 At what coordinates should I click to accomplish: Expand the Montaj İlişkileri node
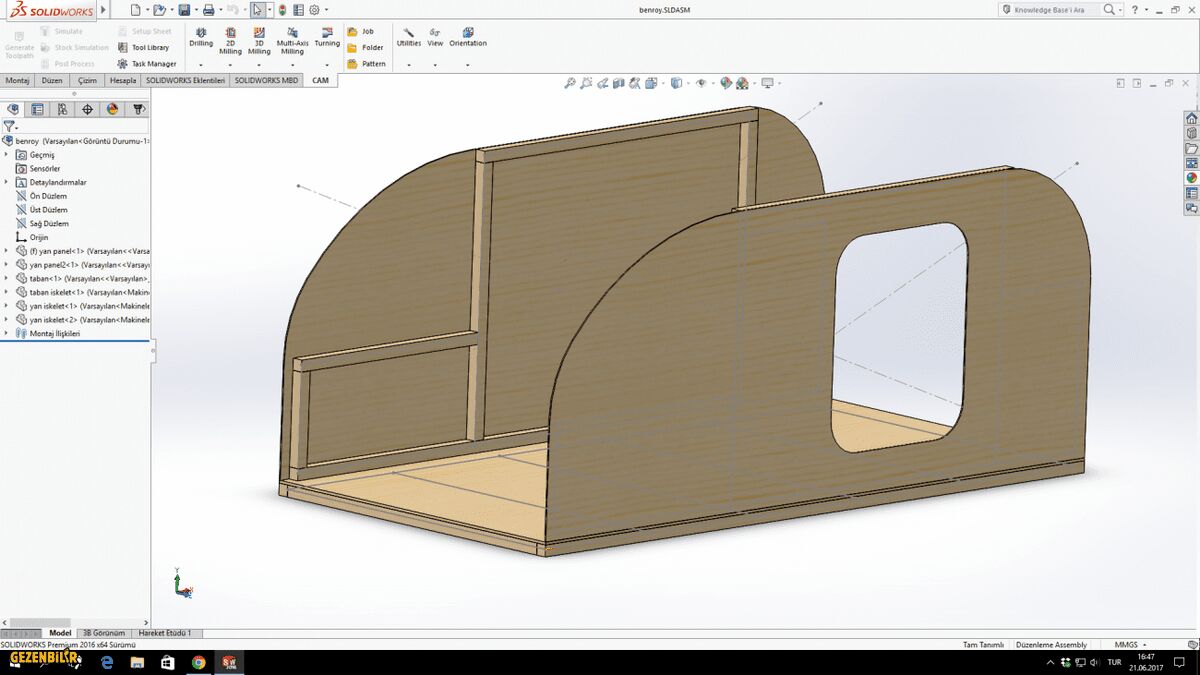7,333
